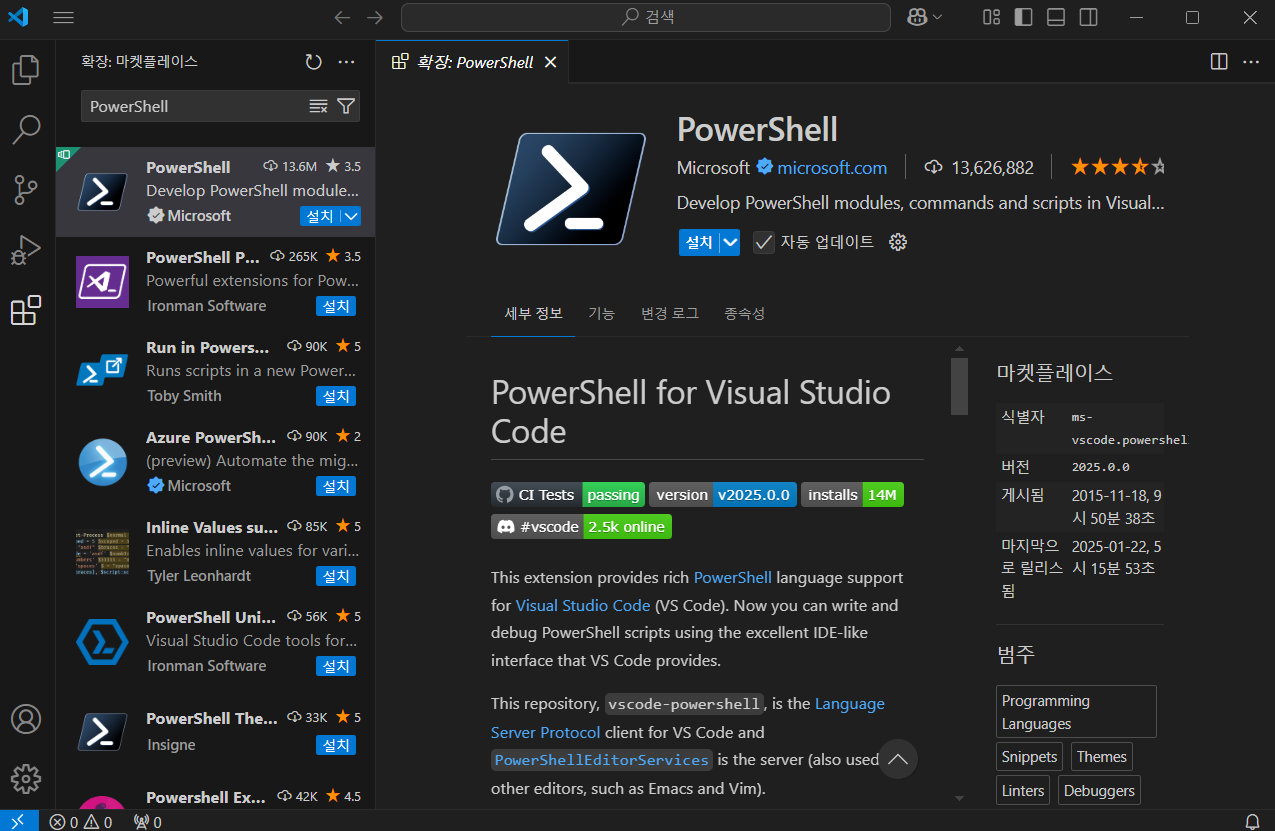Refresh the marketplace extensions list
Screen dimensions: 1275x831
[x=314, y=62]
